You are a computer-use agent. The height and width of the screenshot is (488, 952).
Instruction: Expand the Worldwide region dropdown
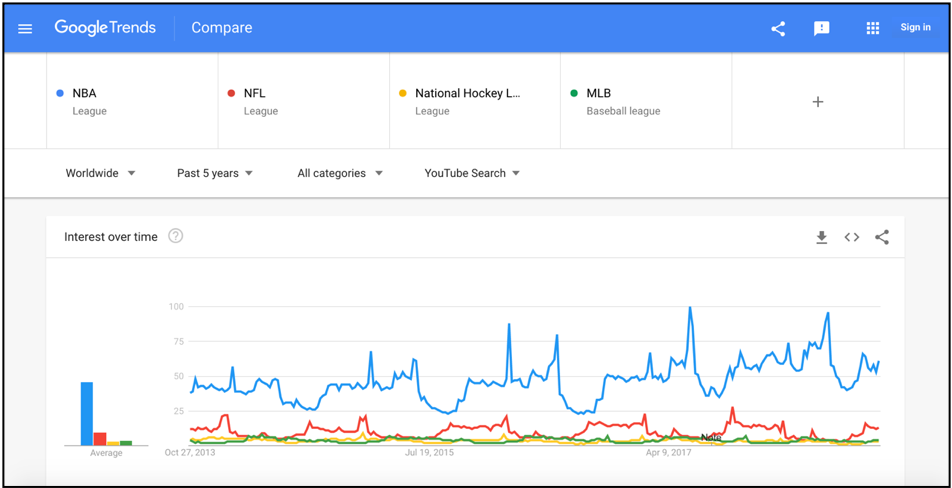(x=100, y=173)
